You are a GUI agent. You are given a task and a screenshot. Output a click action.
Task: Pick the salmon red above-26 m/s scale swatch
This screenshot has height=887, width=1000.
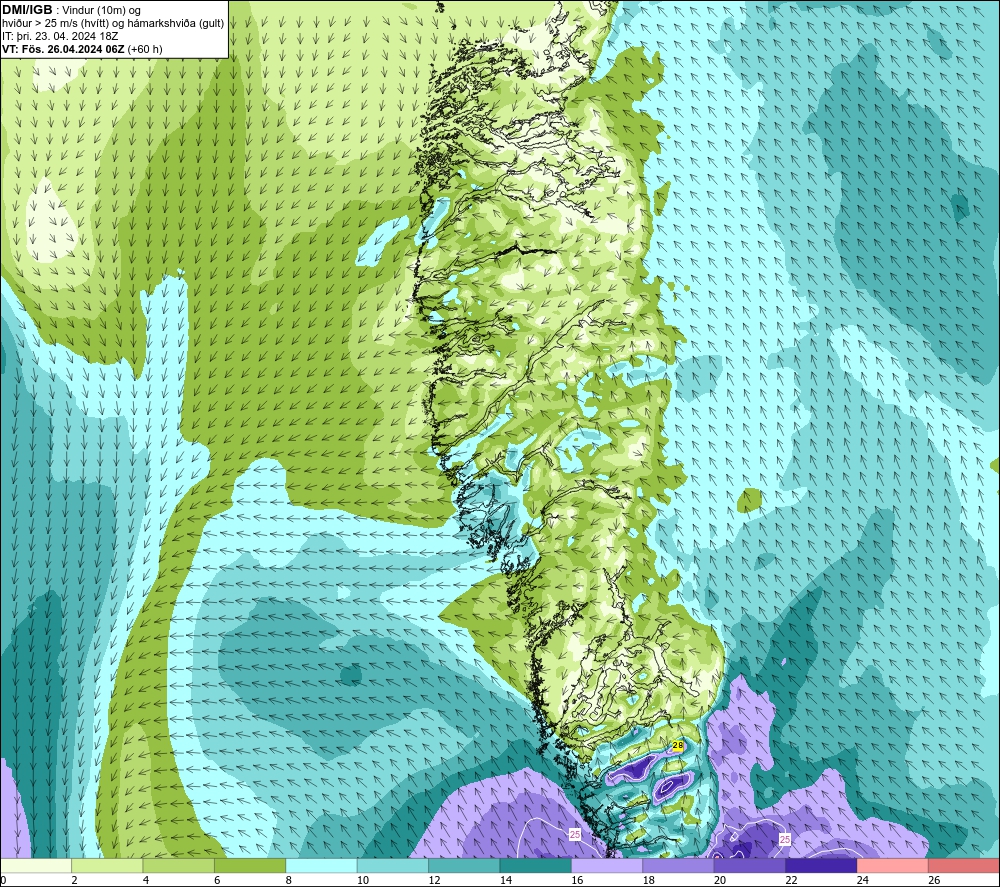tap(964, 865)
